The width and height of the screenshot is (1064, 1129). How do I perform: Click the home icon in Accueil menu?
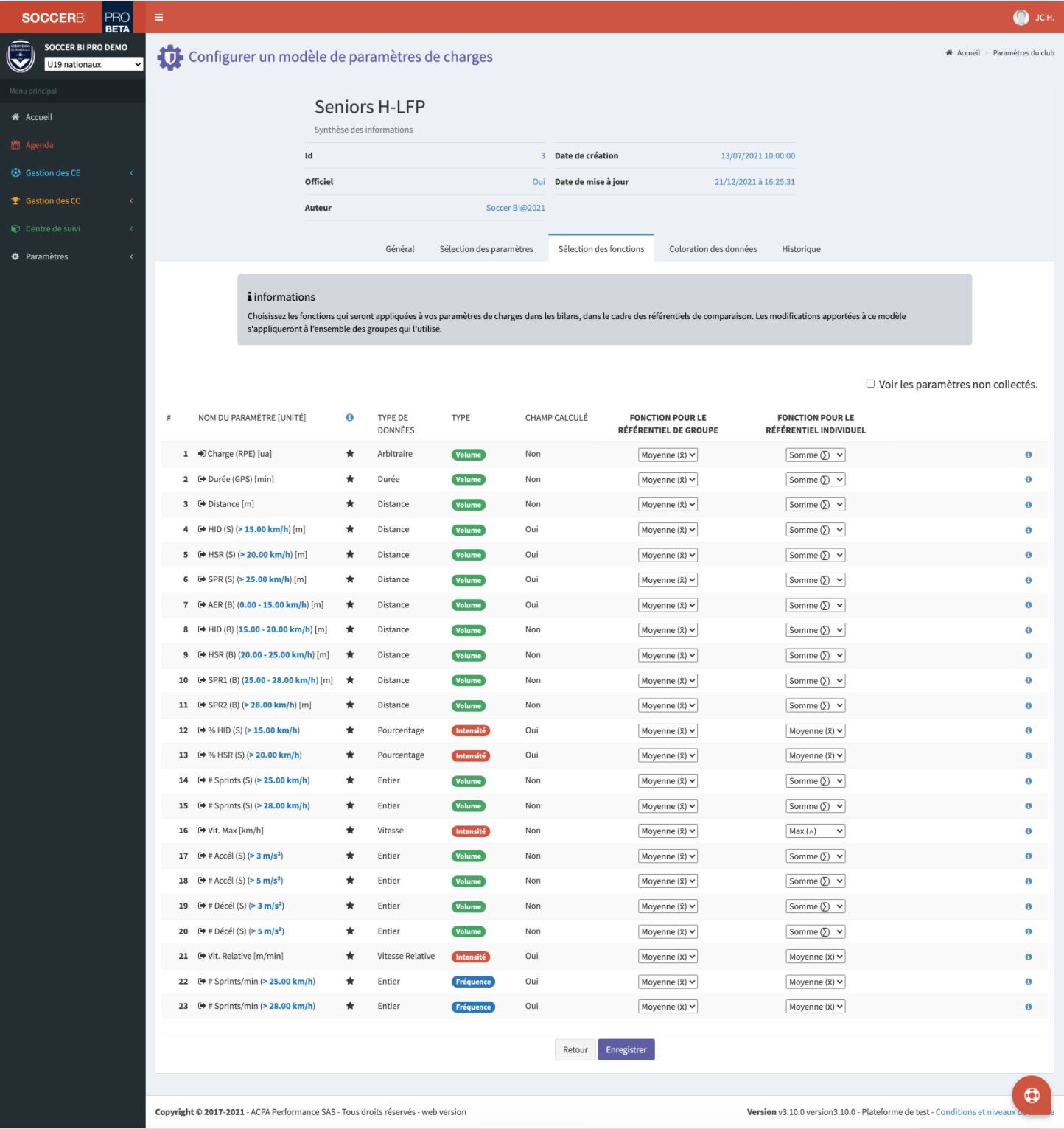click(x=15, y=117)
